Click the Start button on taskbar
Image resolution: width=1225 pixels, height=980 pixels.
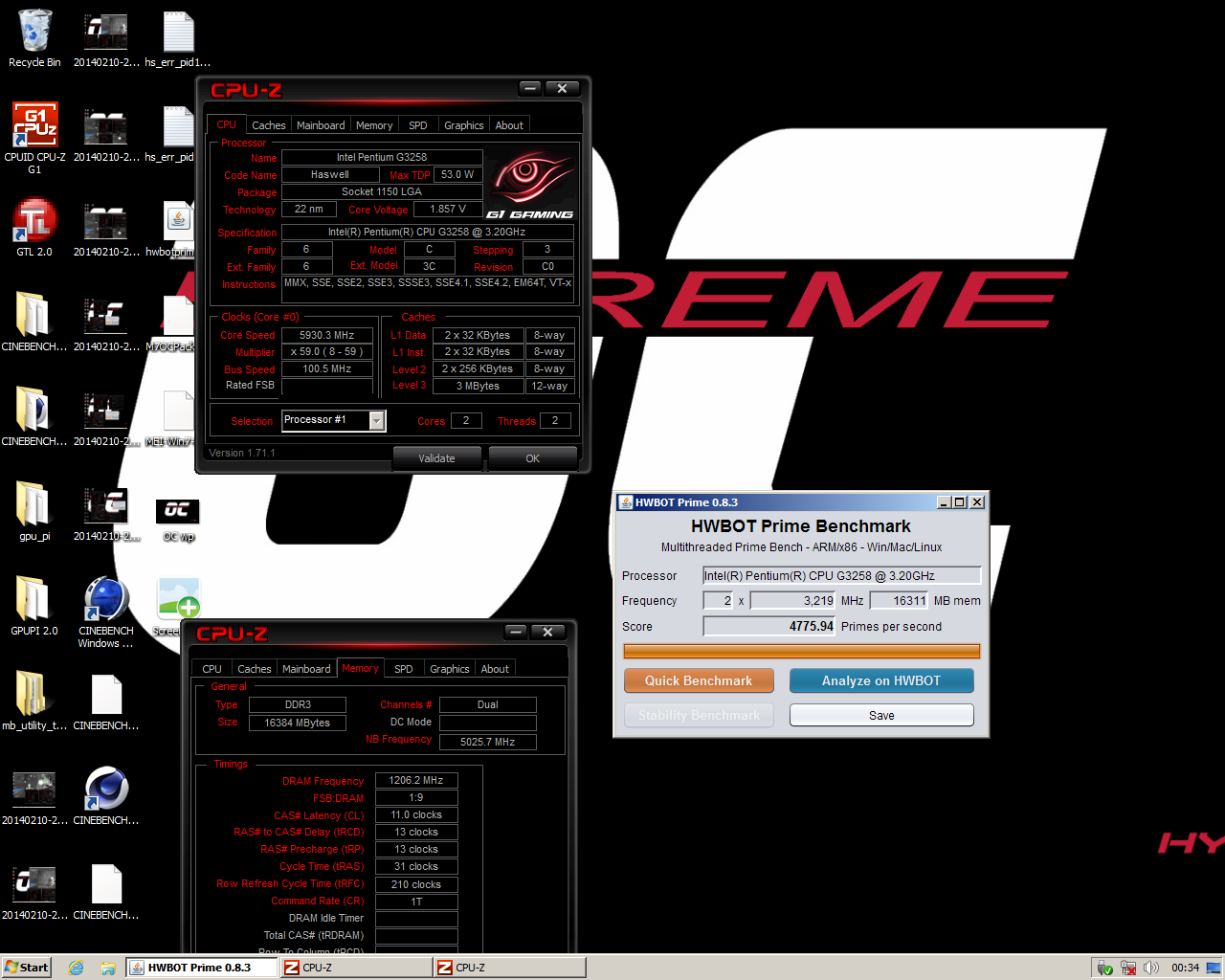click(27, 968)
